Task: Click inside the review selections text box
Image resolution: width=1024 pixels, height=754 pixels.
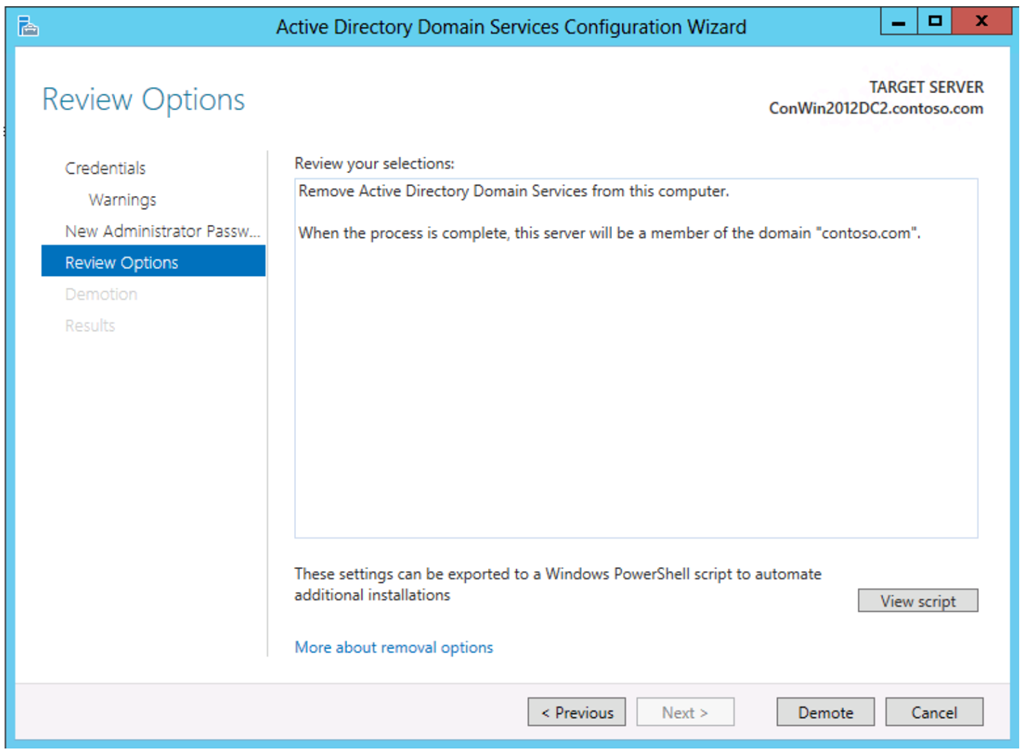Action: [x=636, y=358]
